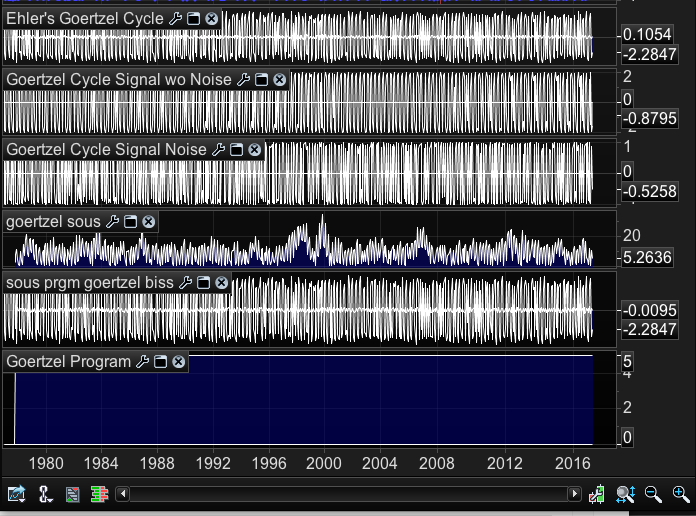This screenshot has height=516, width=696.
Task: Click the Goertzel Cycle Signal wo Noise label
Action: click(119, 80)
